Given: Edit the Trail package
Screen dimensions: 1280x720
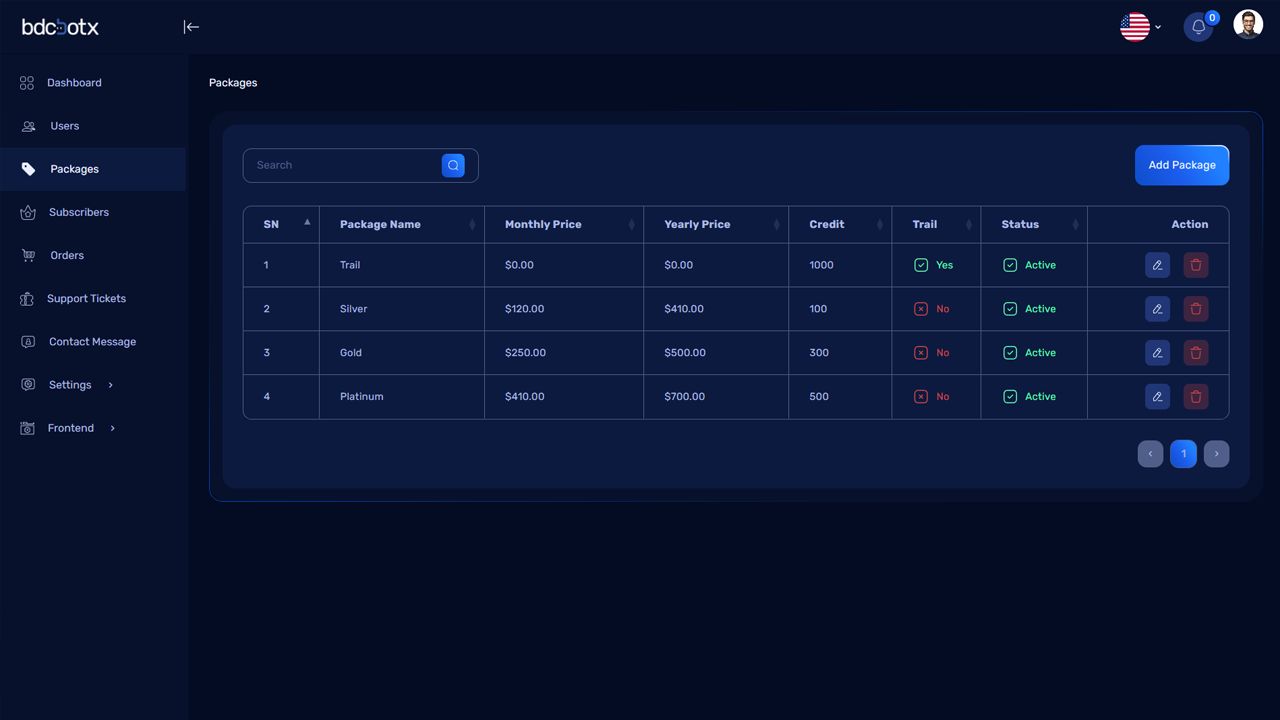Looking at the screenshot, I should pyautogui.click(x=1157, y=265).
